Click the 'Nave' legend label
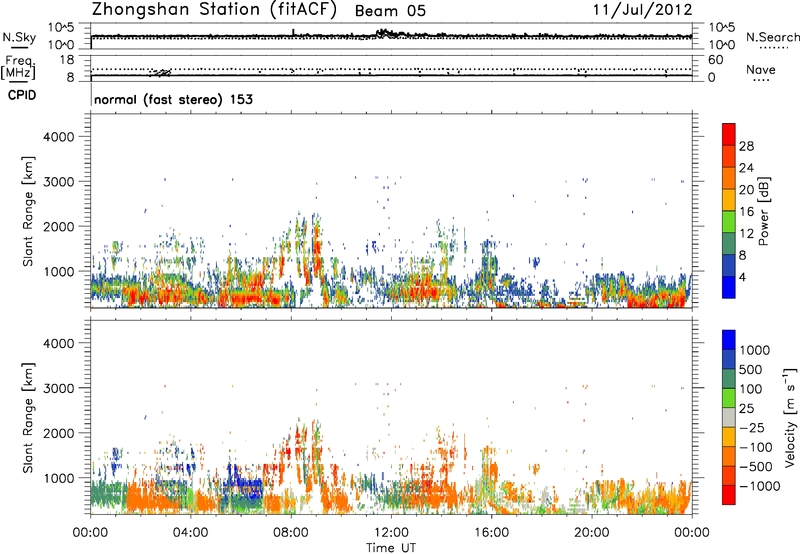 pyautogui.click(x=761, y=70)
